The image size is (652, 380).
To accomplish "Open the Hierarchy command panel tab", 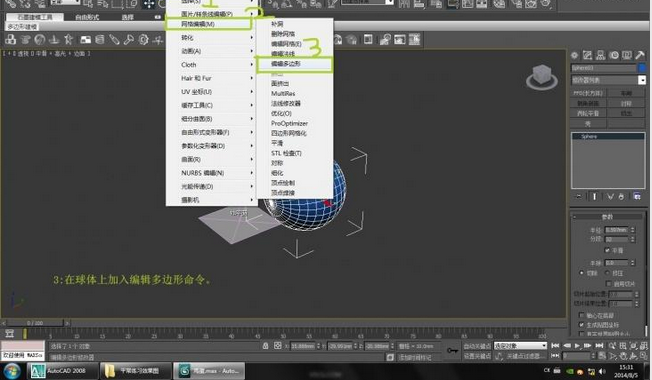I will 600,55.
